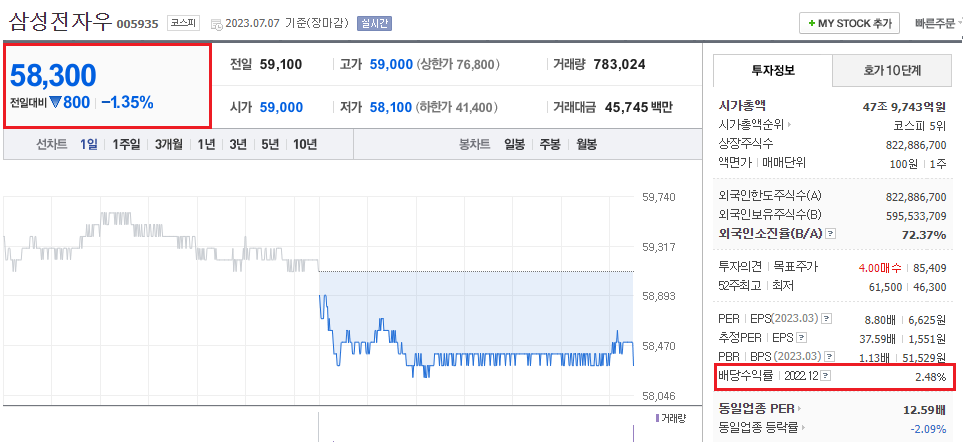Select the 1주일 line chart period

(x=126, y=145)
